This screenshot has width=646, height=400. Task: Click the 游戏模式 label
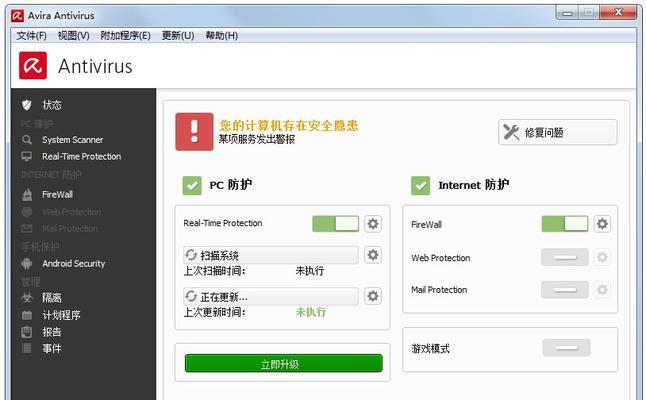[x=430, y=349]
